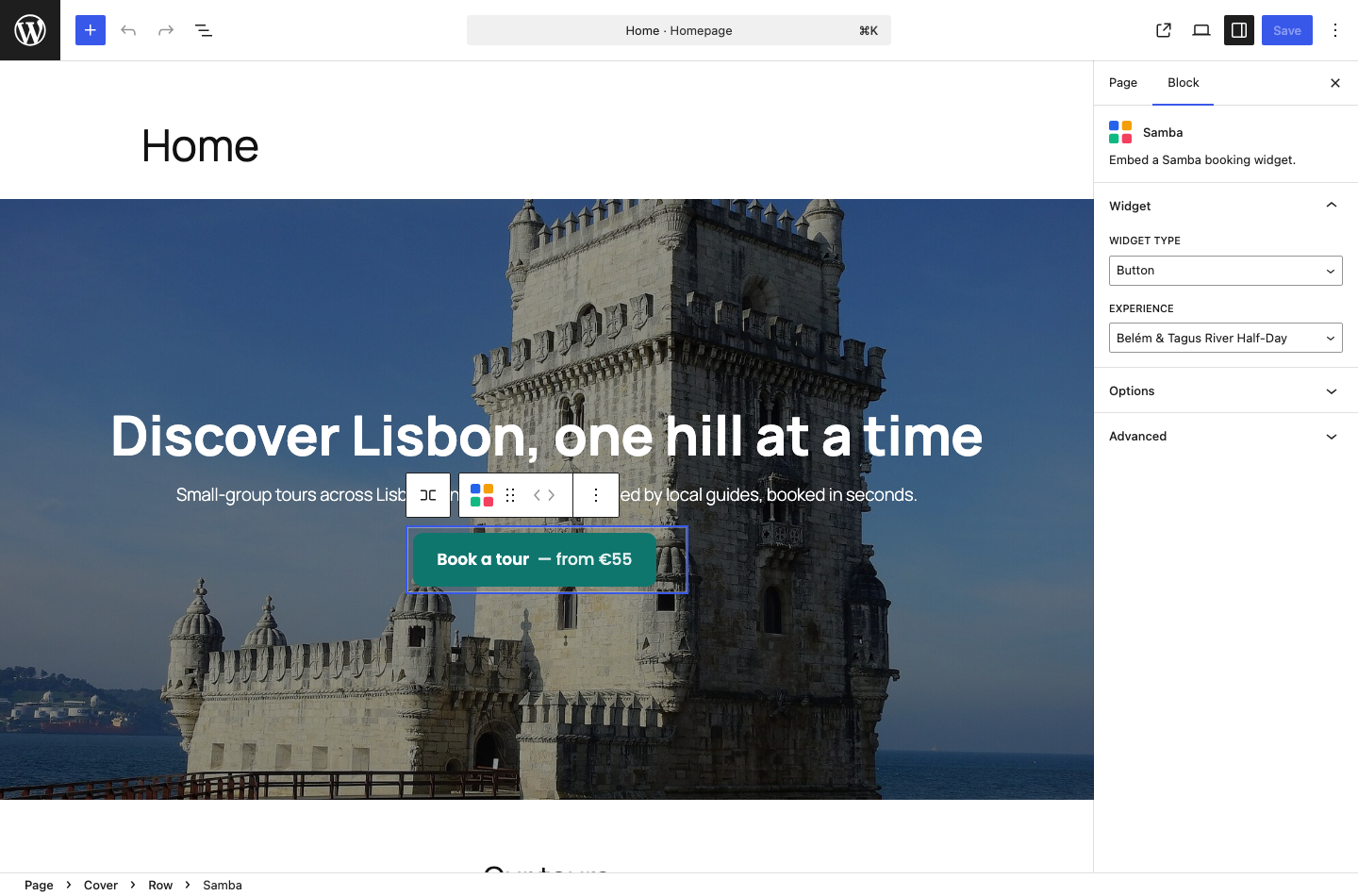Click the Book a tour button
Viewport: 1358px width, 896px height.
click(x=535, y=559)
